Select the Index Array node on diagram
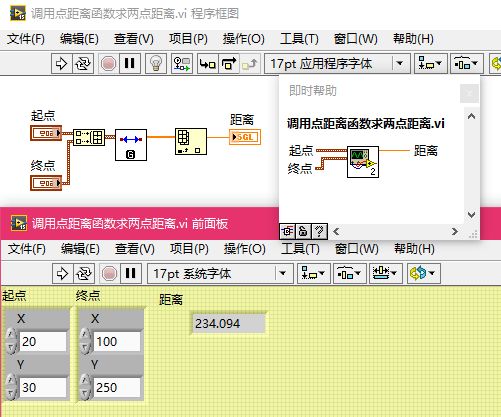Viewport: 501px width, 417px height. click(x=191, y=142)
